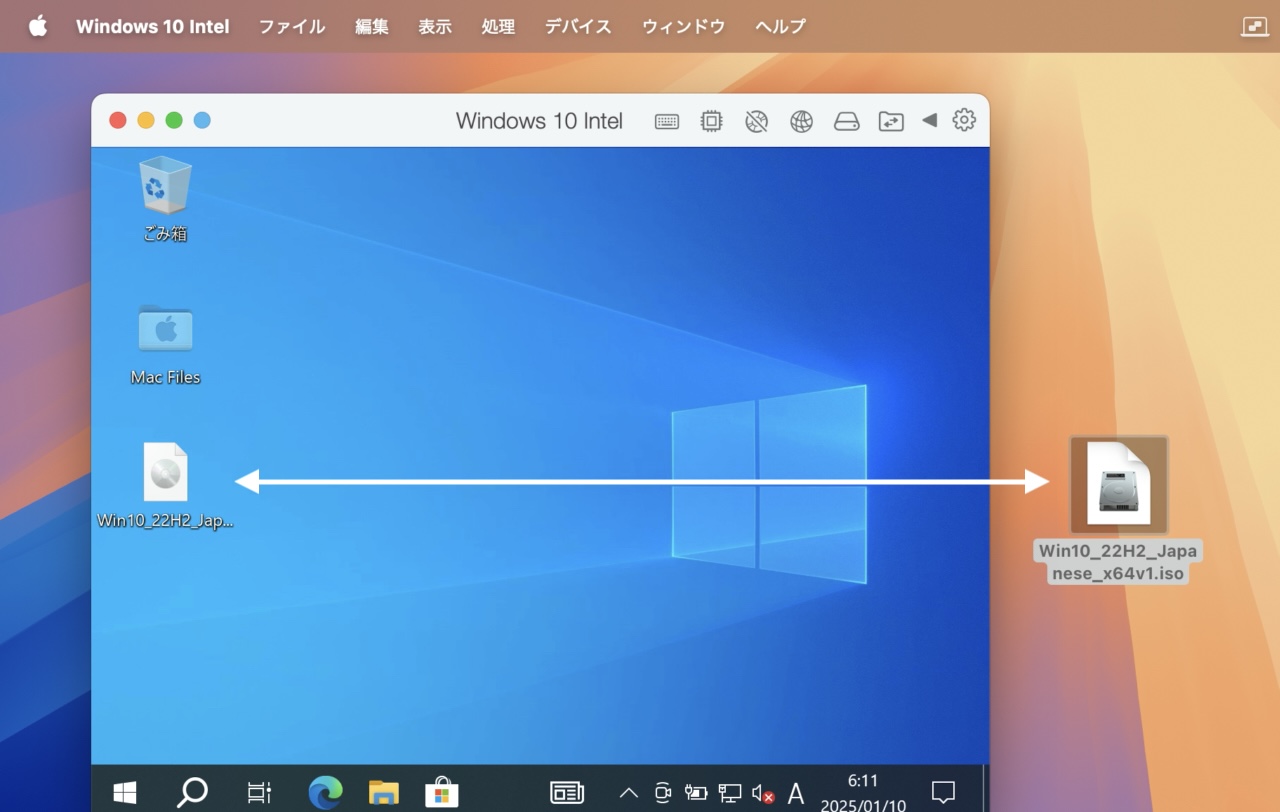Toggle the IME input mode A indicator
The width and height of the screenshot is (1280, 812).
click(x=796, y=793)
